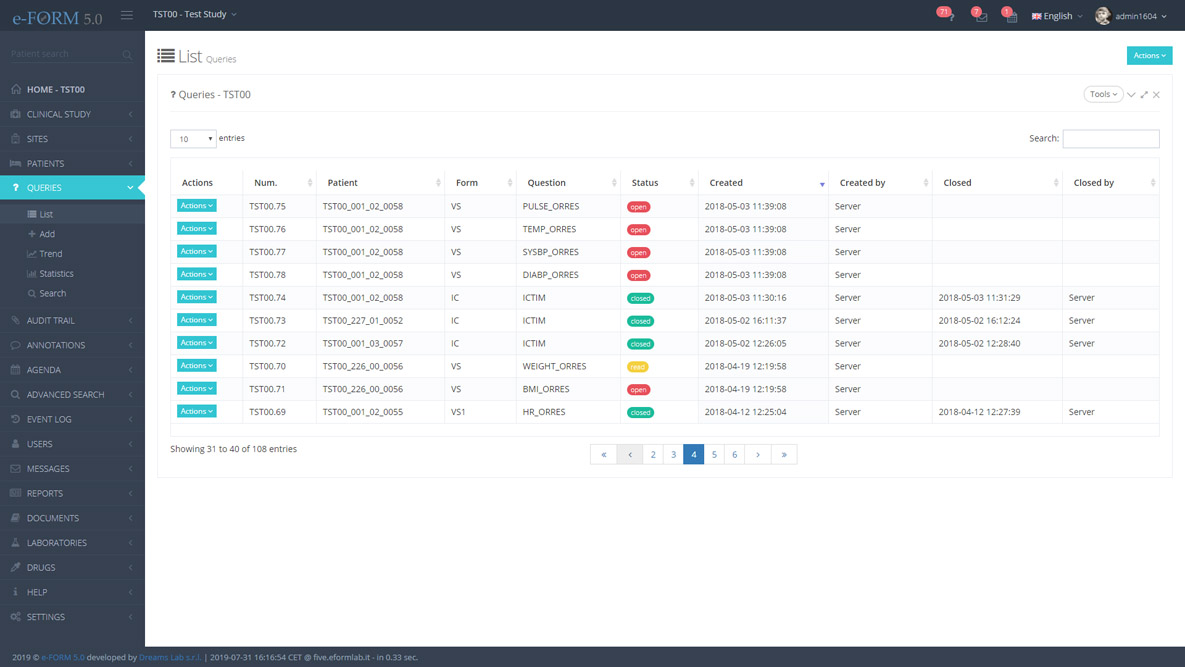This screenshot has height=667, width=1185.
Task: Open the messages envelope icon in header
Action: tap(981, 16)
